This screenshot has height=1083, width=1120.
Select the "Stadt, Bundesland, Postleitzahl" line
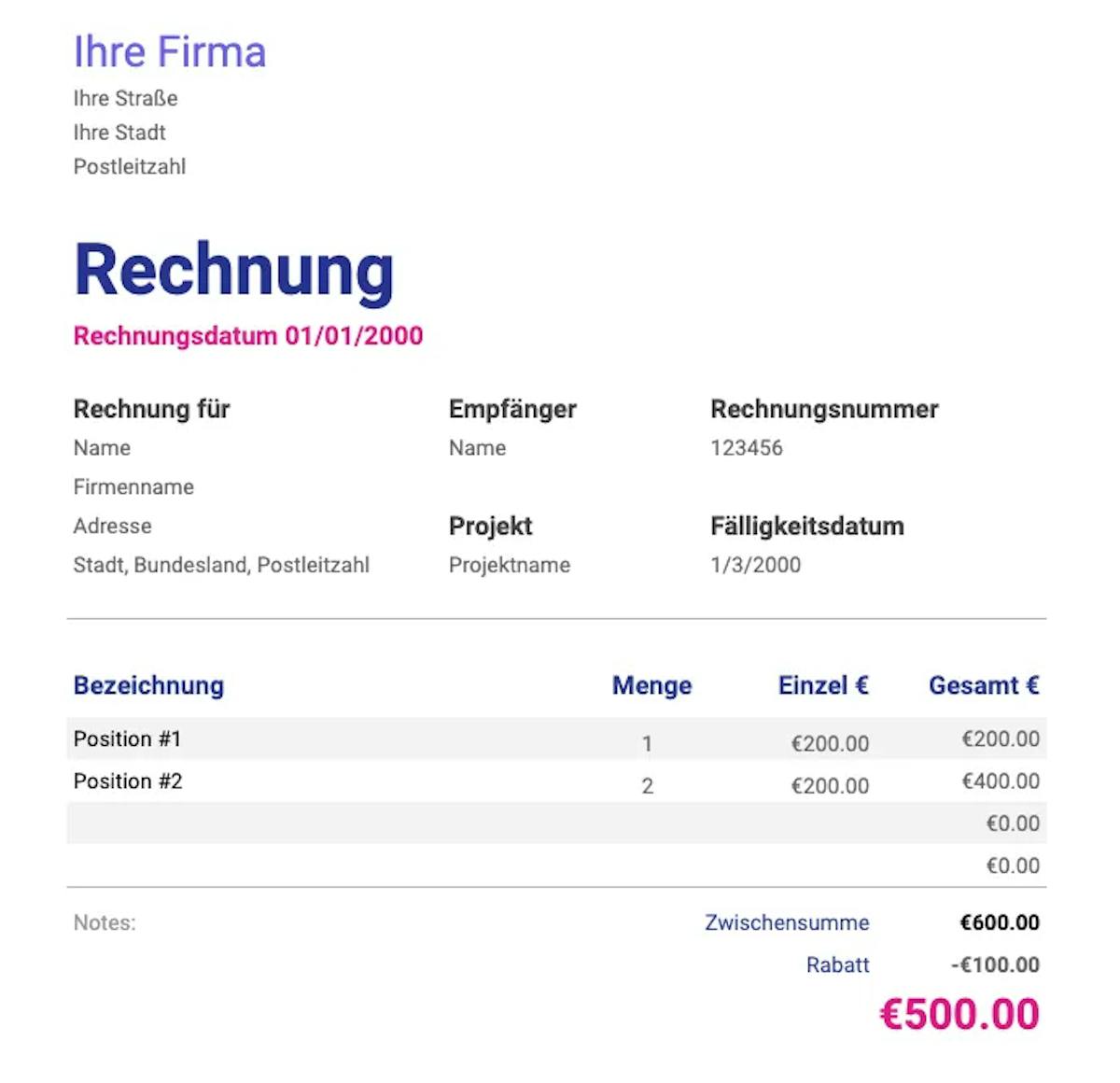(x=221, y=565)
